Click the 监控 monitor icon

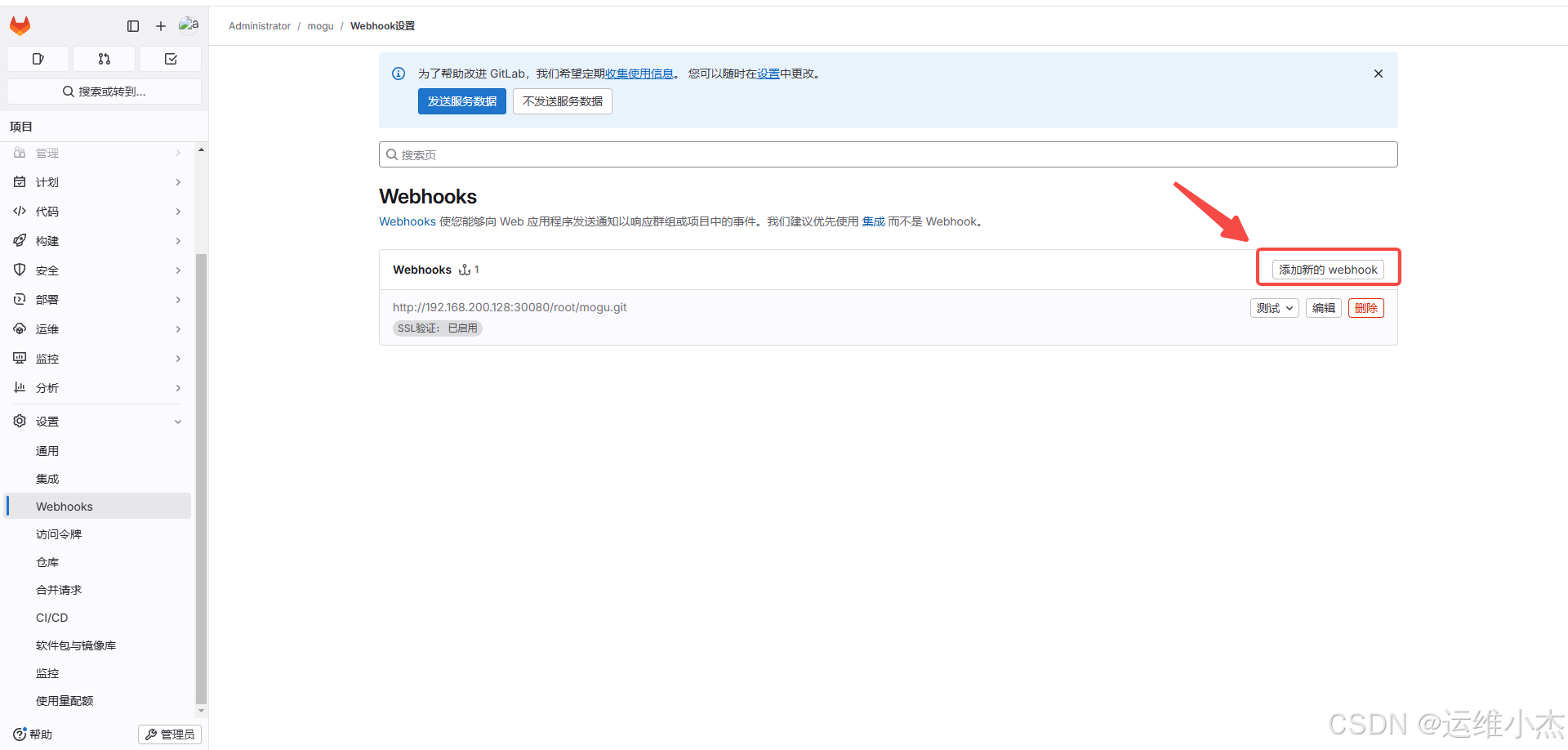pos(20,359)
